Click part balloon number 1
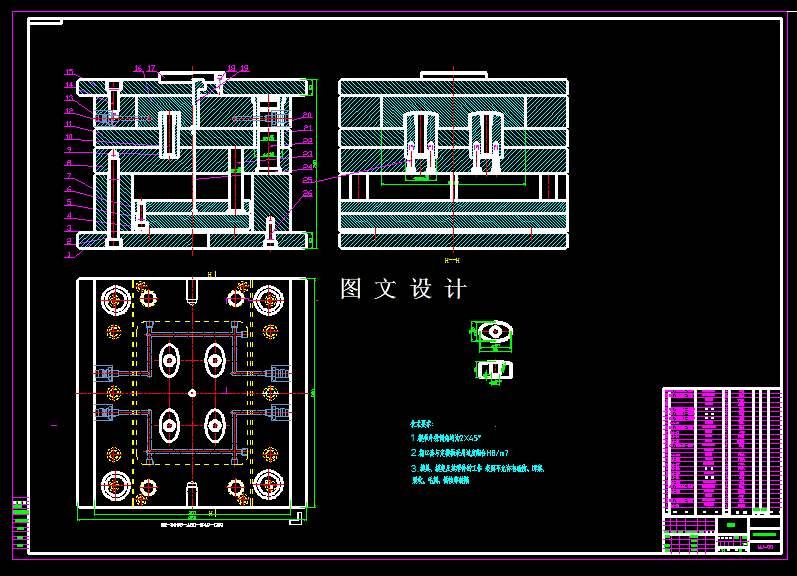Viewport: 797px width, 576px height. (69, 254)
